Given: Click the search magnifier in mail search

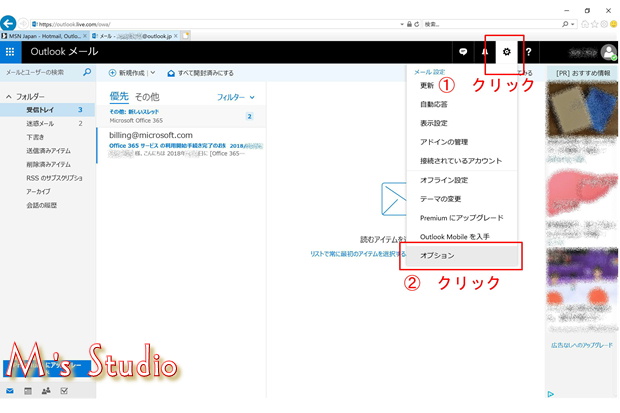Looking at the screenshot, I should (87, 72).
